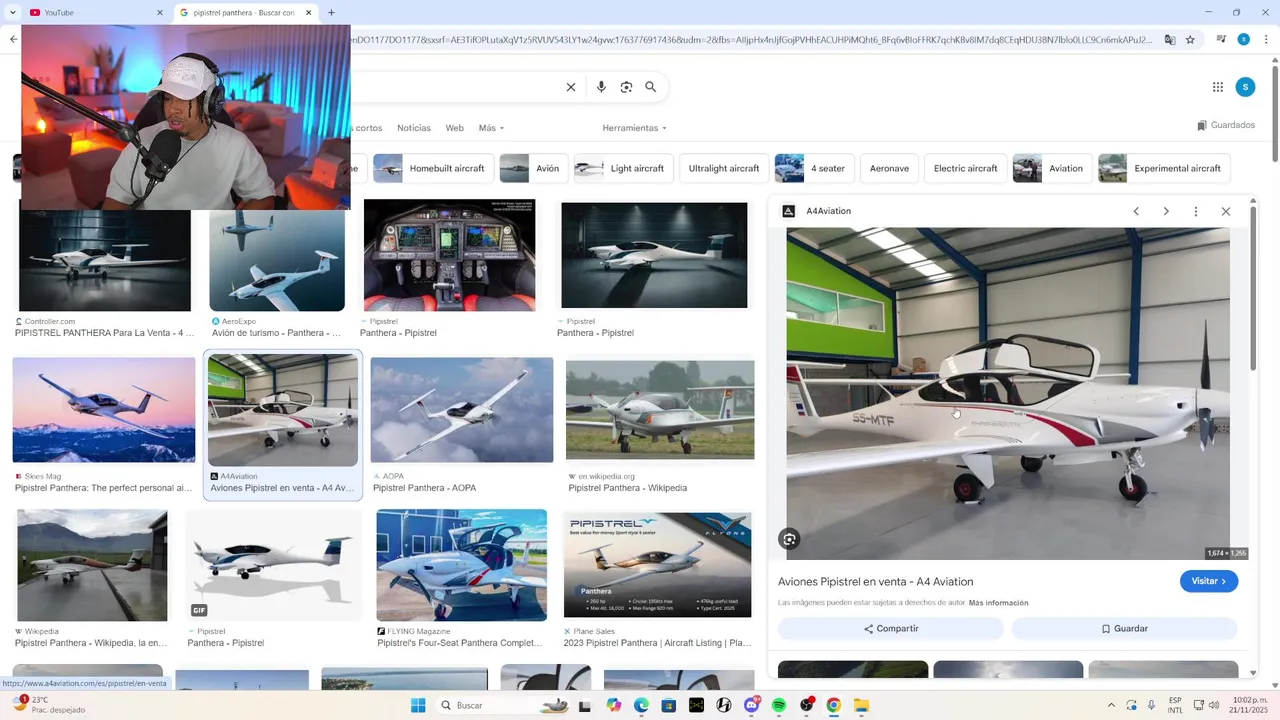This screenshot has width=1280, height=720.
Task: Select the Plane Sales 2023 Panthera thumbnail
Action: pos(657,566)
